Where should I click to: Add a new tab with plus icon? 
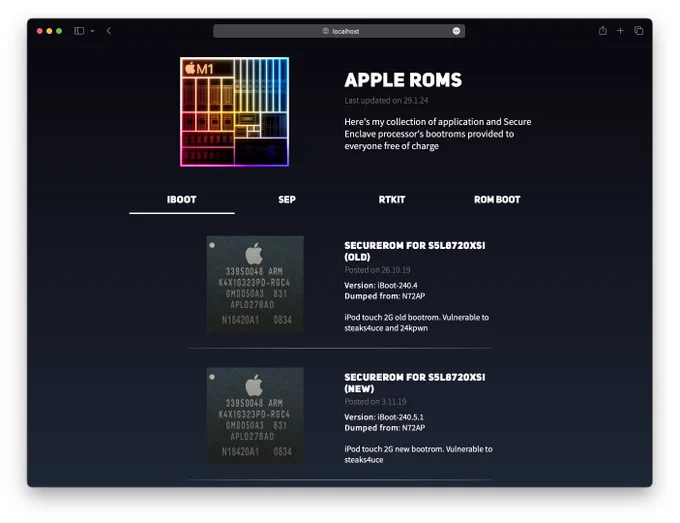coord(620,31)
